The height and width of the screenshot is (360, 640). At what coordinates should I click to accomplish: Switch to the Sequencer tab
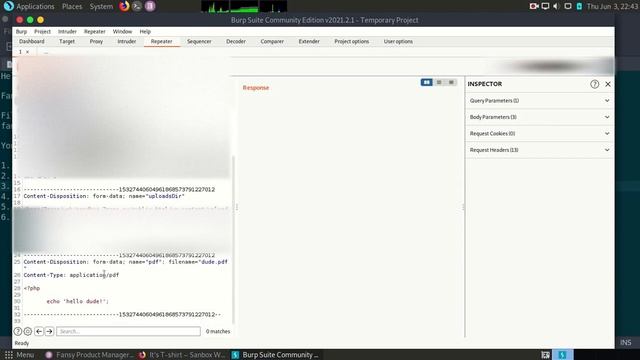point(199,41)
